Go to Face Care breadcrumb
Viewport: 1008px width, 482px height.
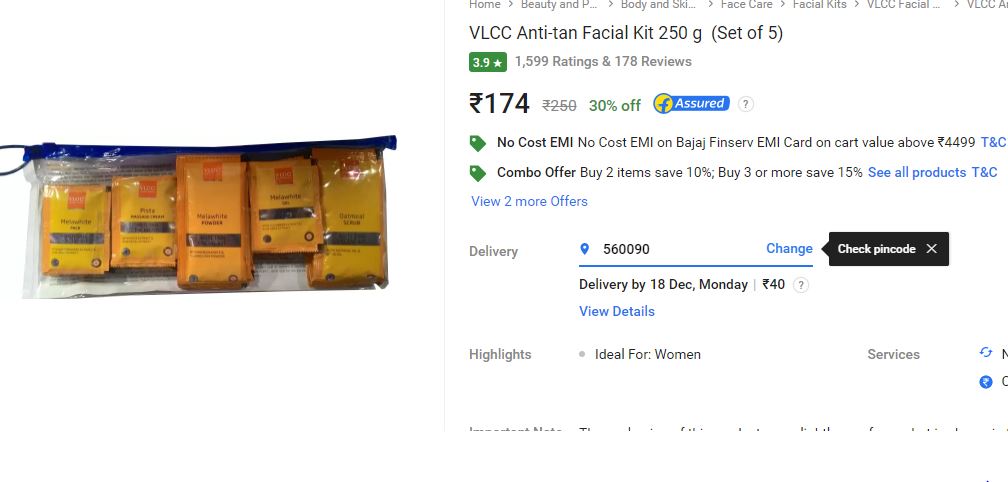click(746, 4)
